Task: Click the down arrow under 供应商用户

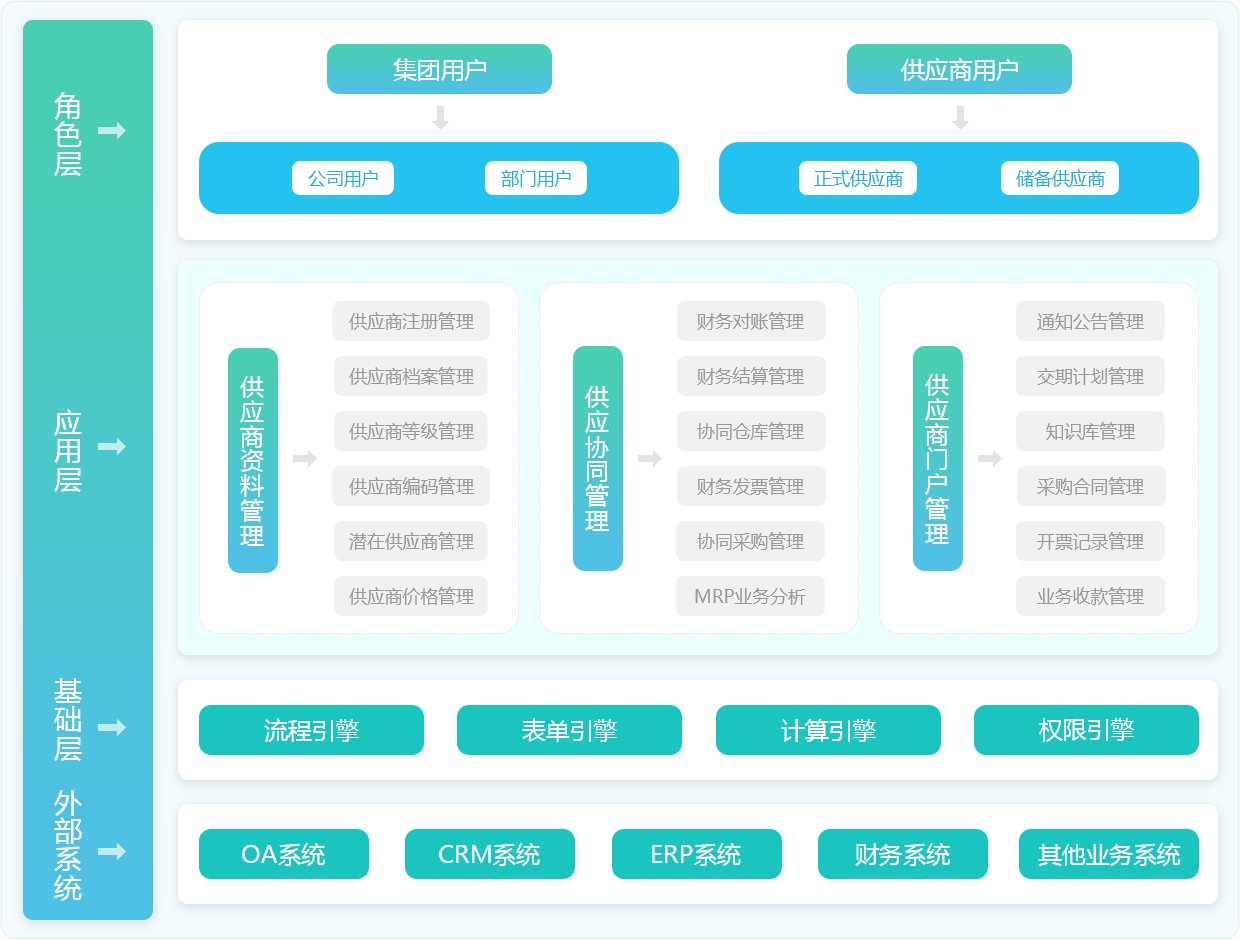Action: pyautogui.click(x=960, y=118)
